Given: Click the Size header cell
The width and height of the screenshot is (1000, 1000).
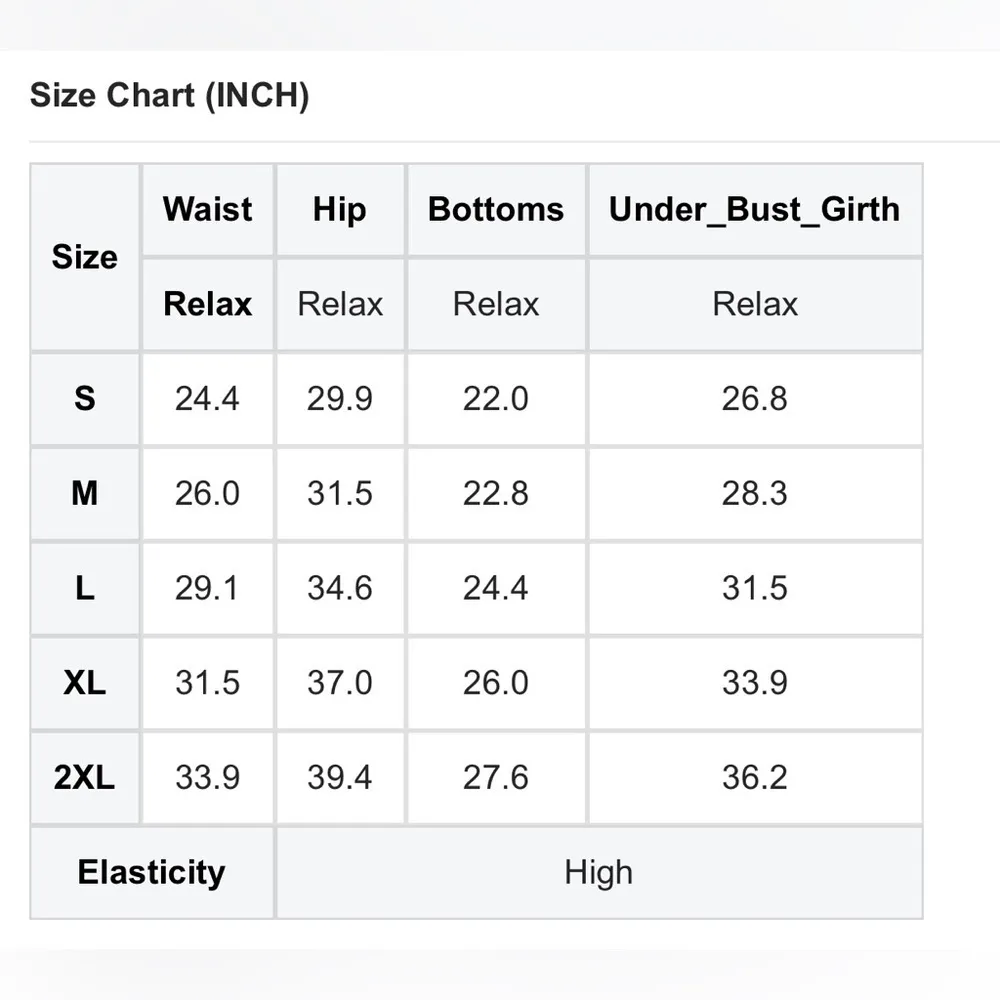Looking at the screenshot, I should (x=85, y=257).
